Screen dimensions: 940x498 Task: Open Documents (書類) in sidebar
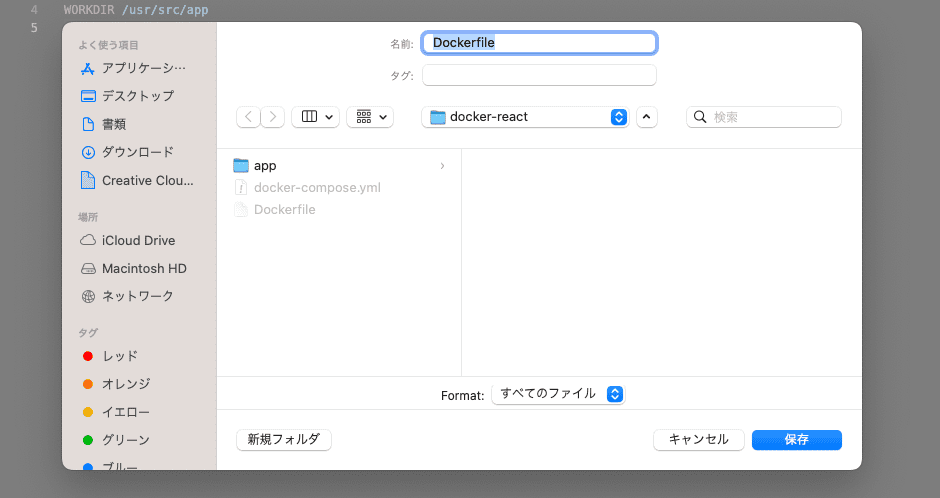tap(114, 124)
